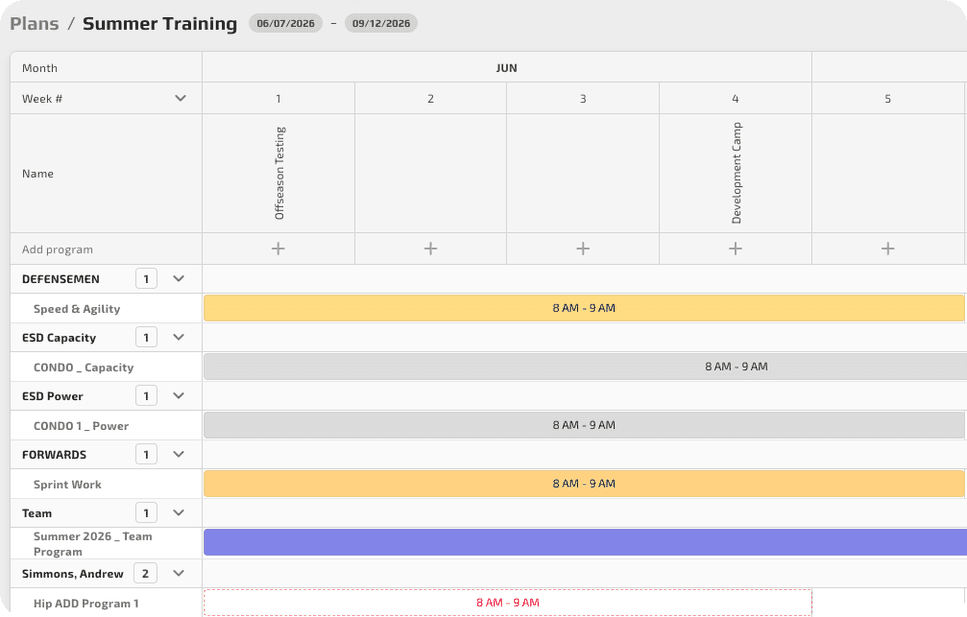Select the purple Summer 2026 Team Program bar
This screenshot has width=967, height=617.
585,542
